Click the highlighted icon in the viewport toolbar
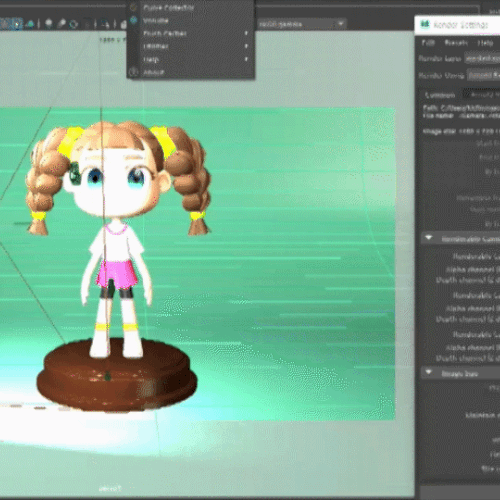Image resolution: width=500 pixels, height=500 pixels. [16, 24]
